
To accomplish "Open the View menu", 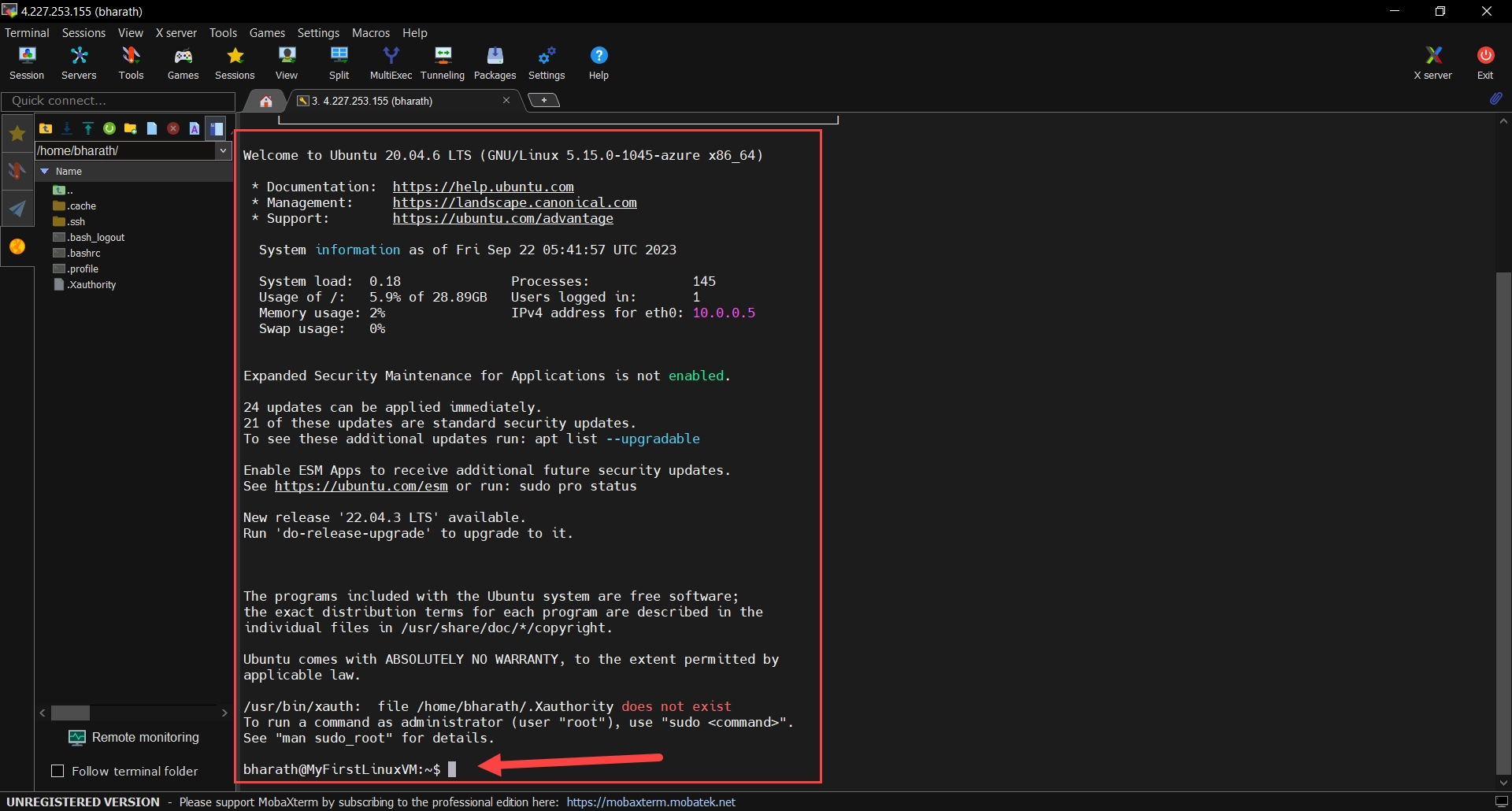I will tap(130, 33).
